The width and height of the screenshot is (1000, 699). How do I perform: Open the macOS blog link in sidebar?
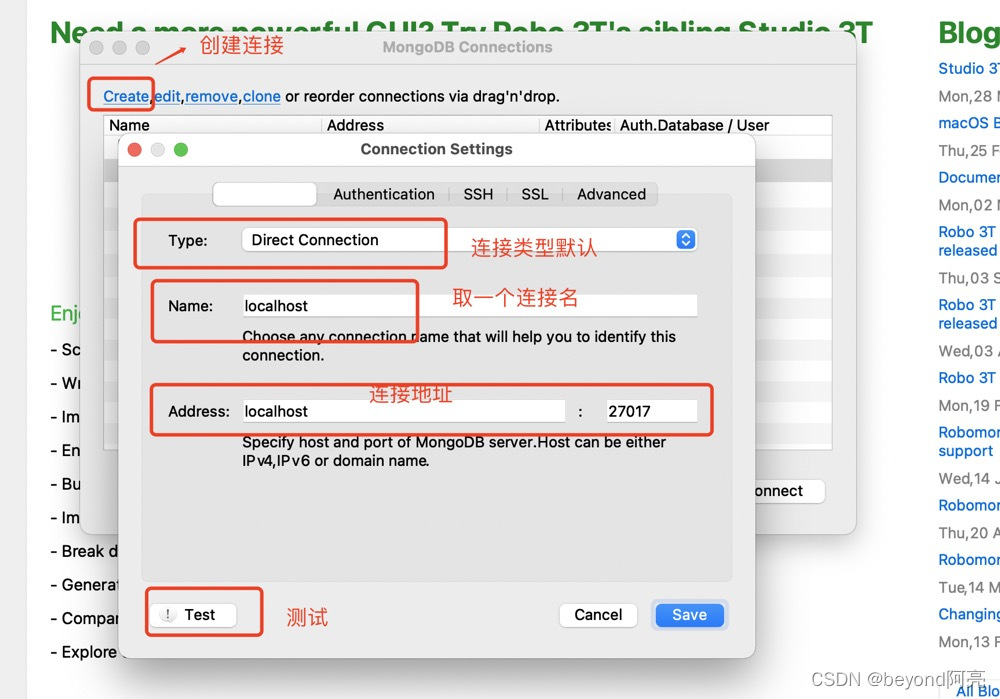pyautogui.click(x=969, y=123)
